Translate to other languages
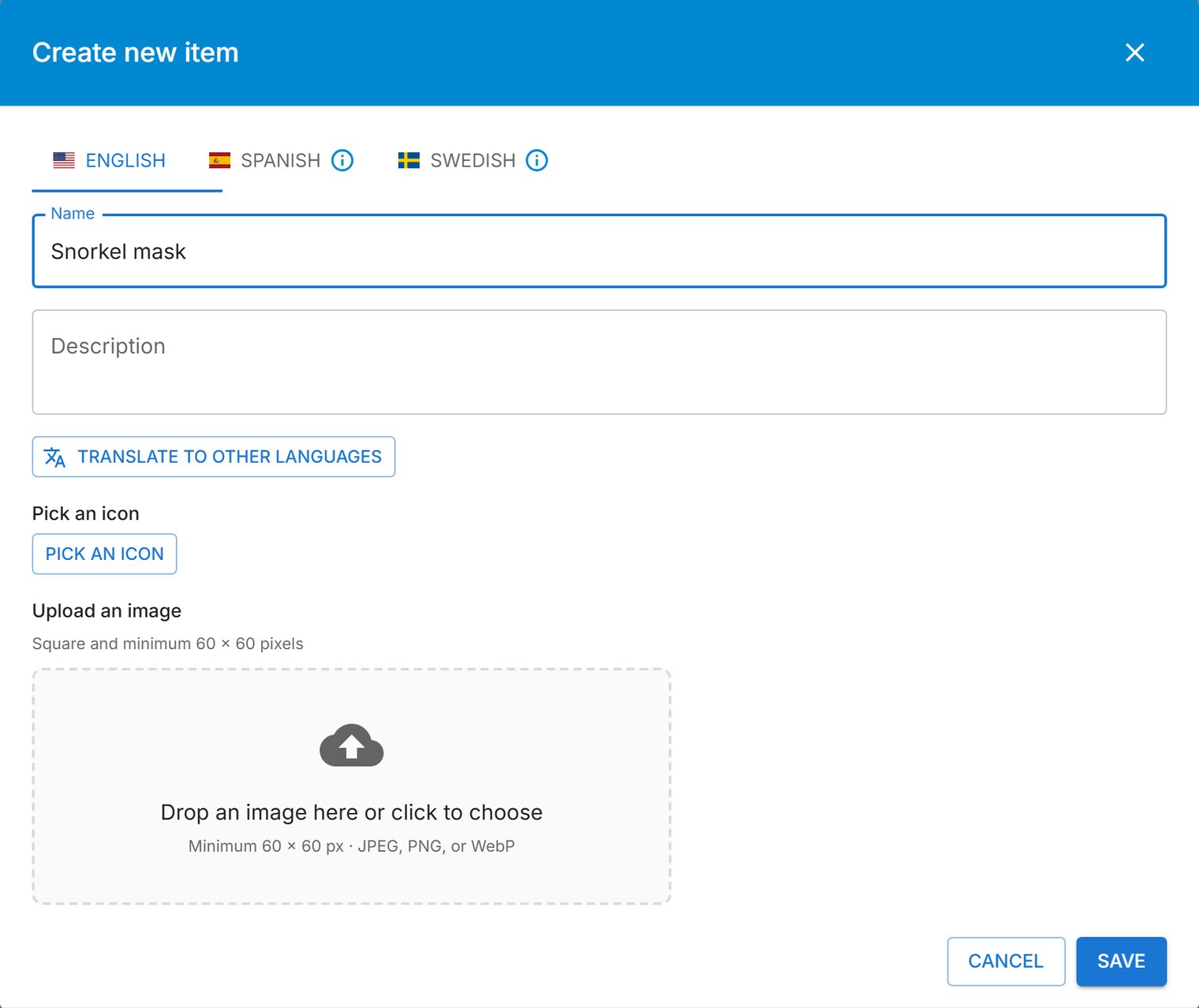 coord(214,457)
